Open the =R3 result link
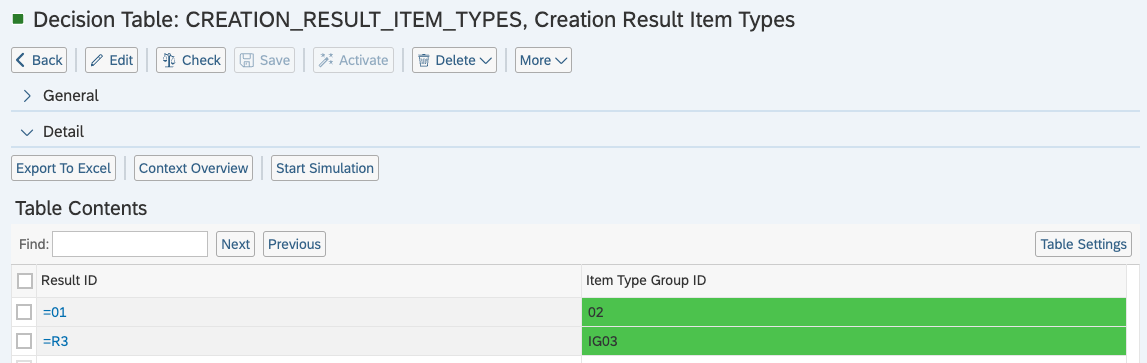The image size is (1147, 363). point(56,341)
